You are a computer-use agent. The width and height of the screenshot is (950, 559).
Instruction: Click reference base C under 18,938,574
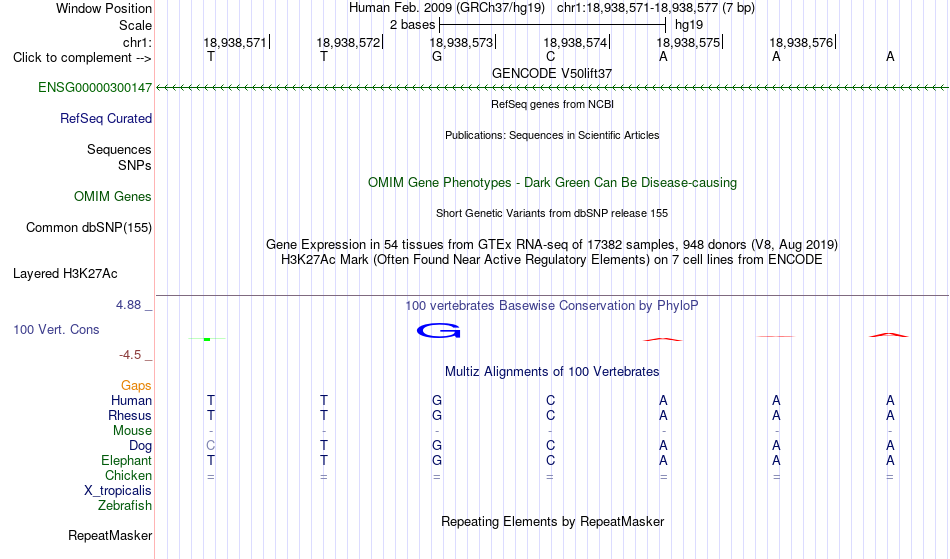(x=550, y=57)
